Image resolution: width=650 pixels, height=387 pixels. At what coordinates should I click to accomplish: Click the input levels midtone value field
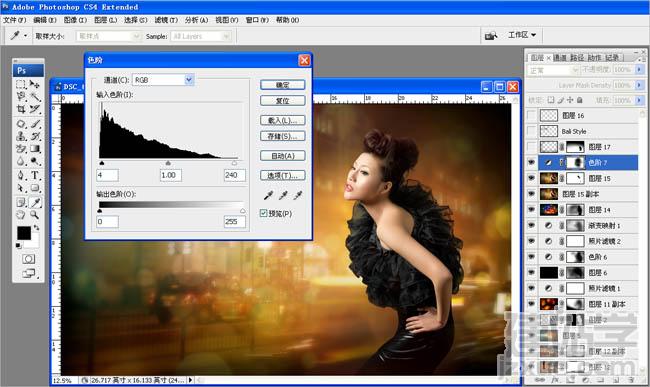click(170, 175)
